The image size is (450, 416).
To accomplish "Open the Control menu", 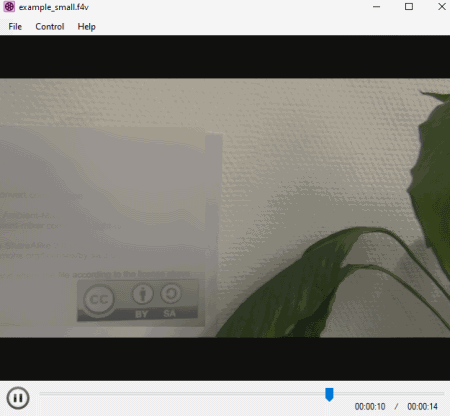I will click(50, 27).
